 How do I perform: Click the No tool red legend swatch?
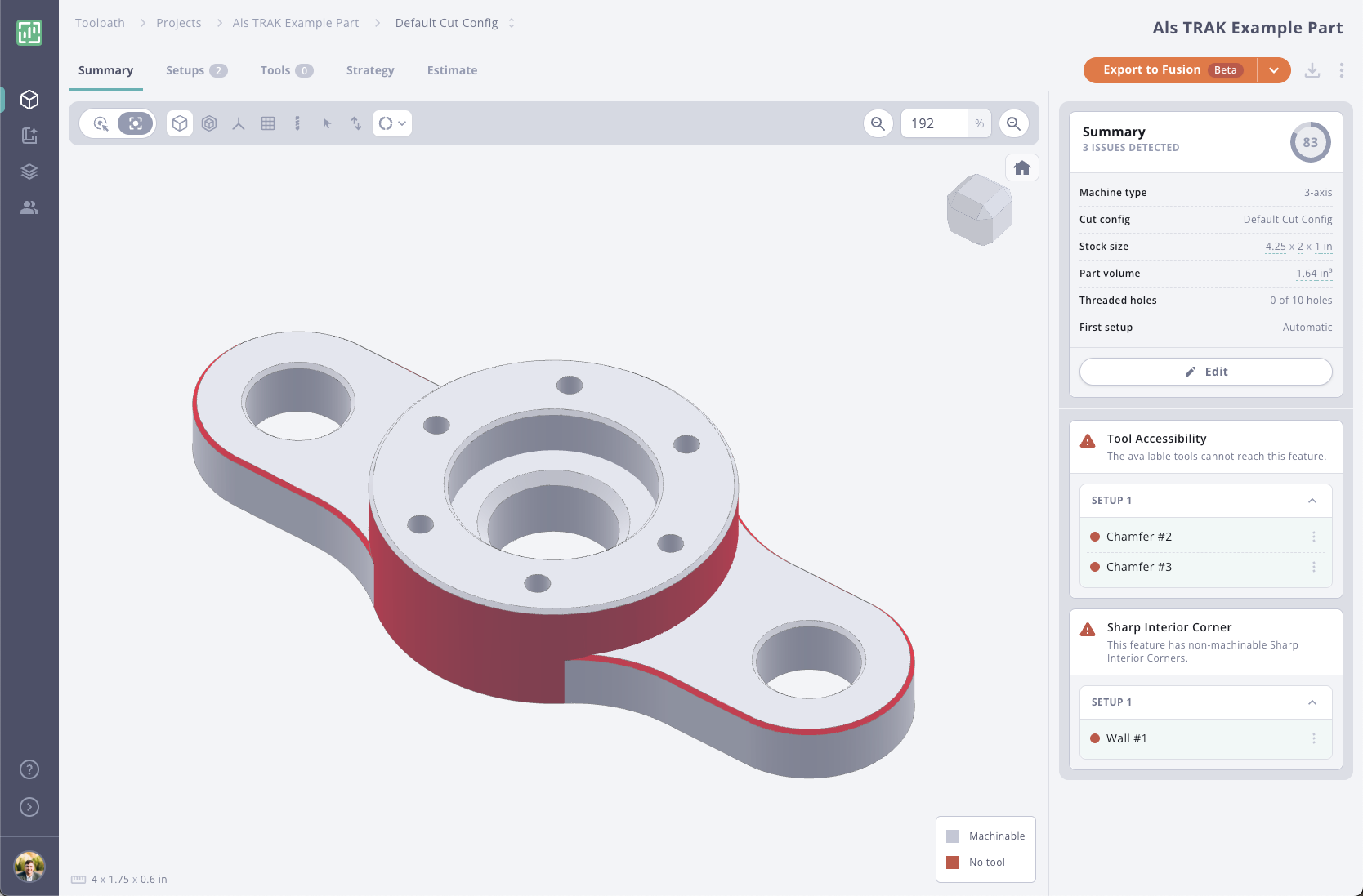pyautogui.click(x=953, y=863)
